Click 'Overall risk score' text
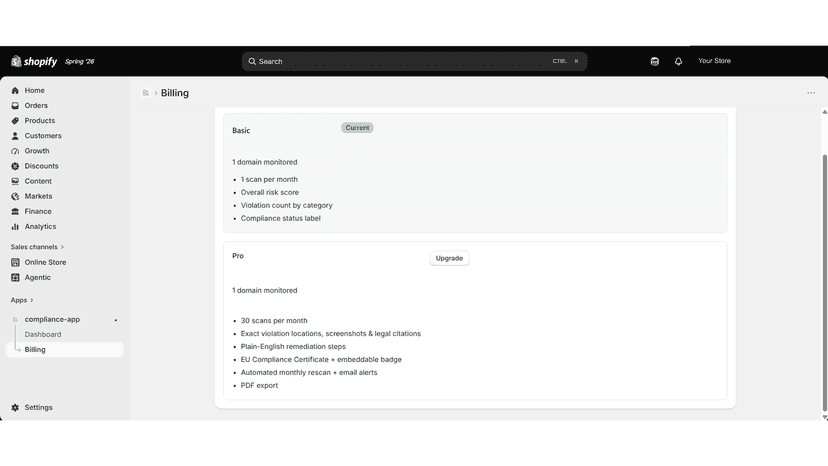 [270, 192]
